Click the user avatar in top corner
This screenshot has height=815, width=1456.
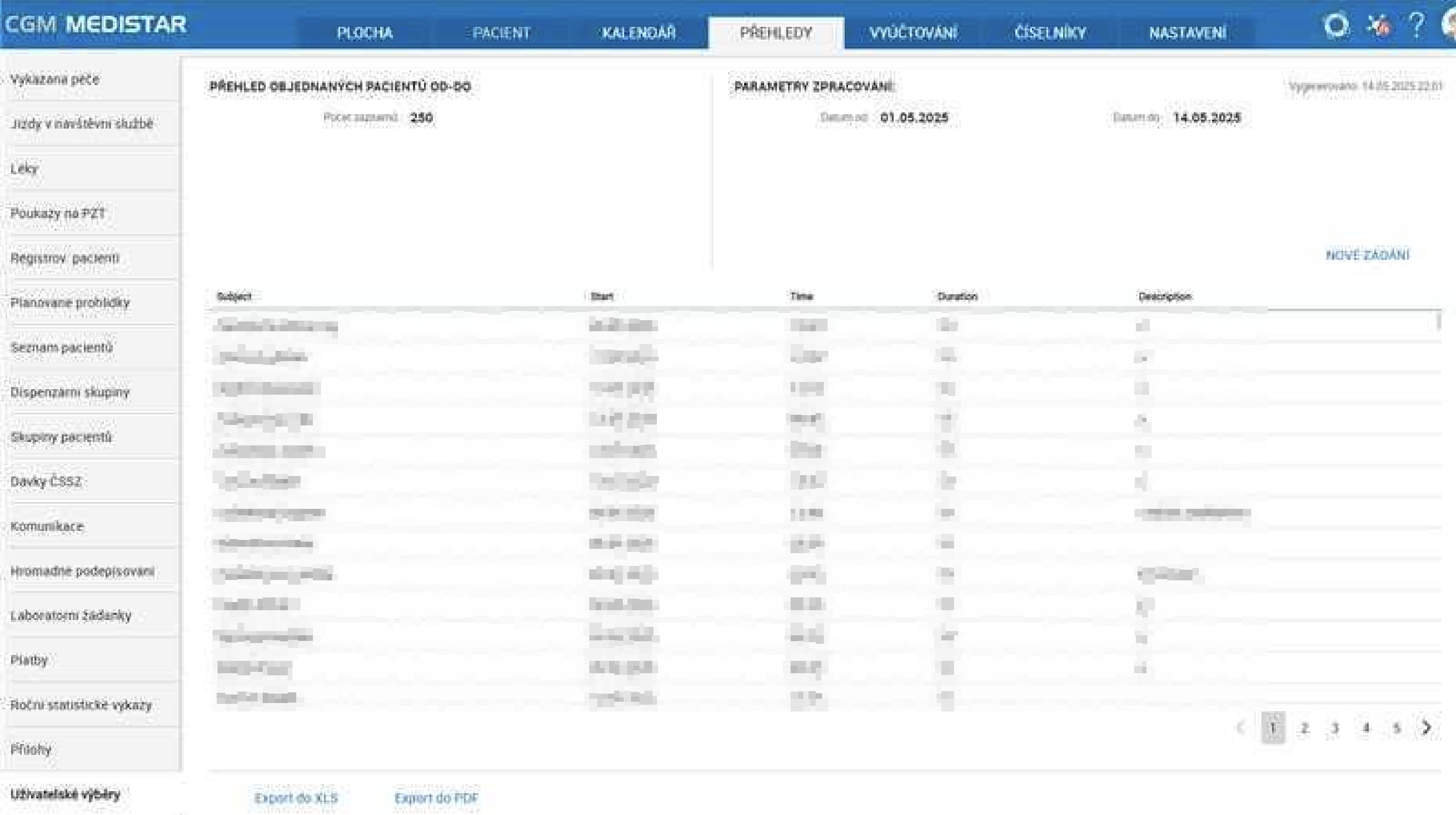[1450, 25]
